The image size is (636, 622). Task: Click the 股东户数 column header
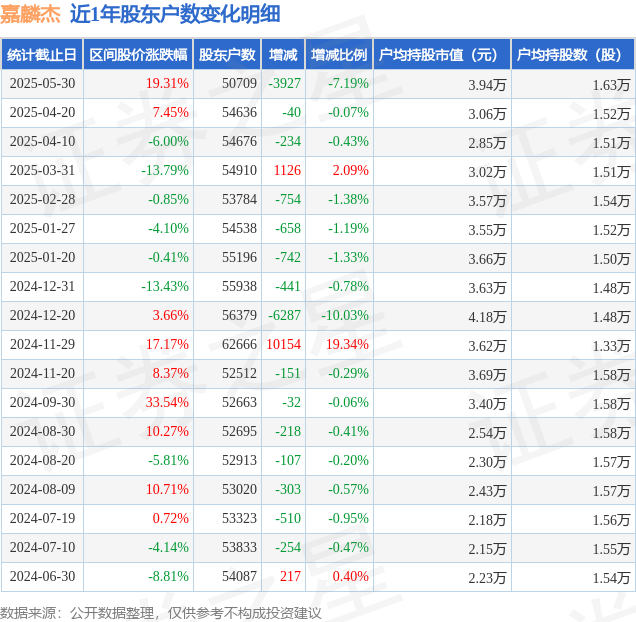point(227,54)
